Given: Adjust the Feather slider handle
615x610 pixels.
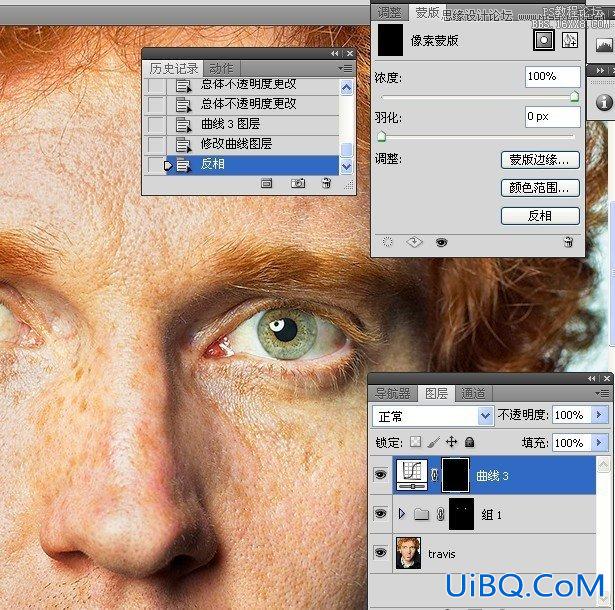Looking at the screenshot, I should [381, 137].
